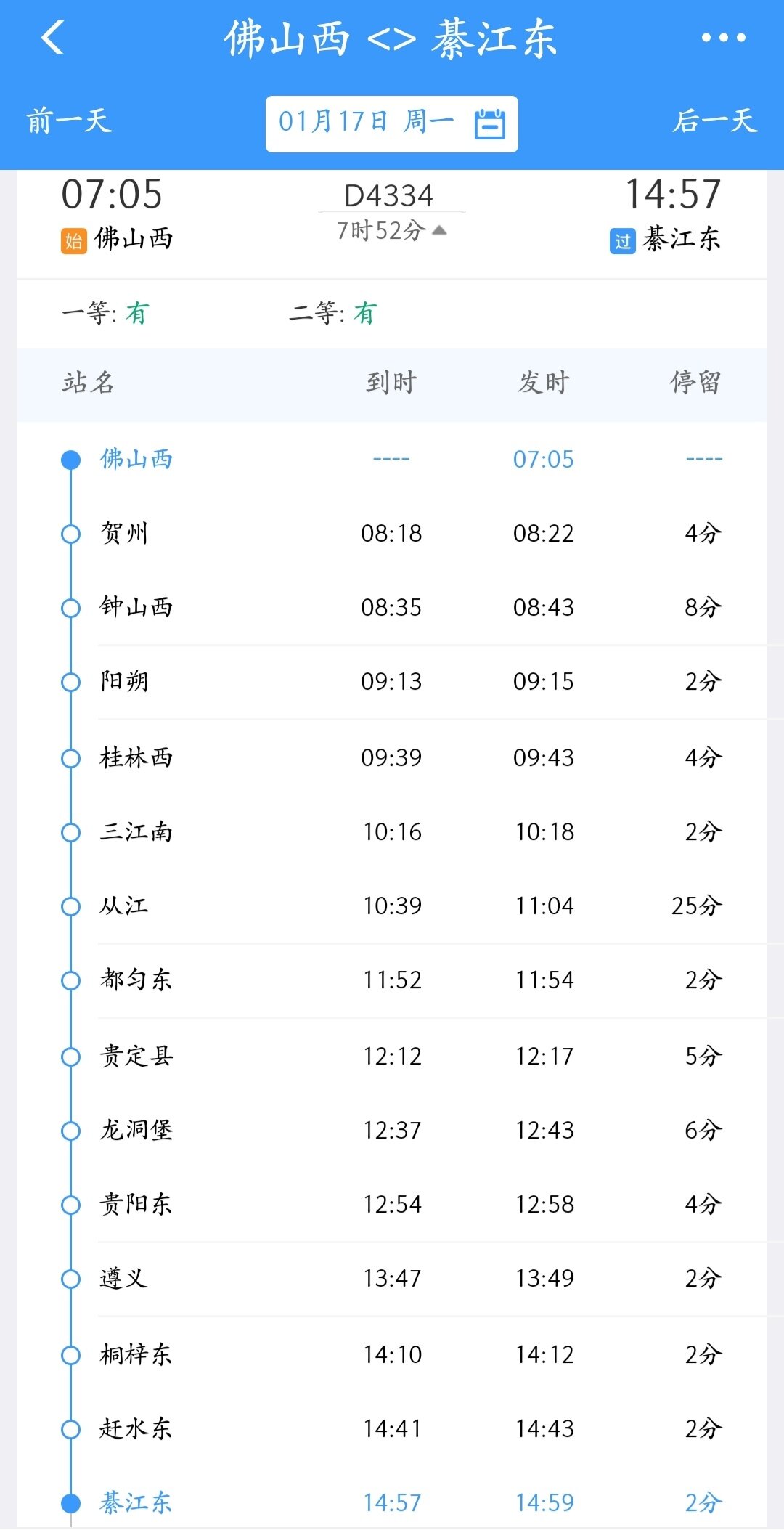784x1530 pixels.
Task: Tap the 佛山西 filled timeline dot
Action: pyautogui.click(x=70, y=460)
